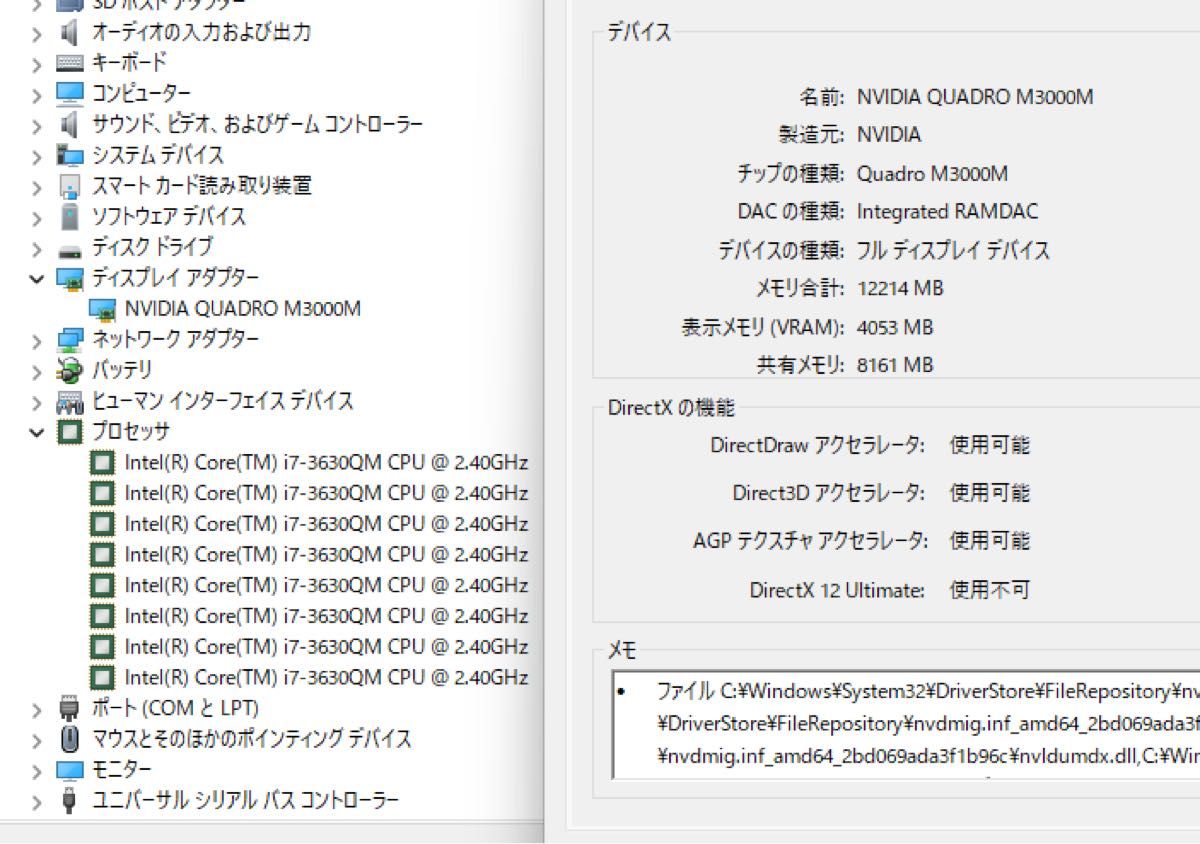Click 使用不可 next to DirectX 12 Ultimate

tap(989, 590)
